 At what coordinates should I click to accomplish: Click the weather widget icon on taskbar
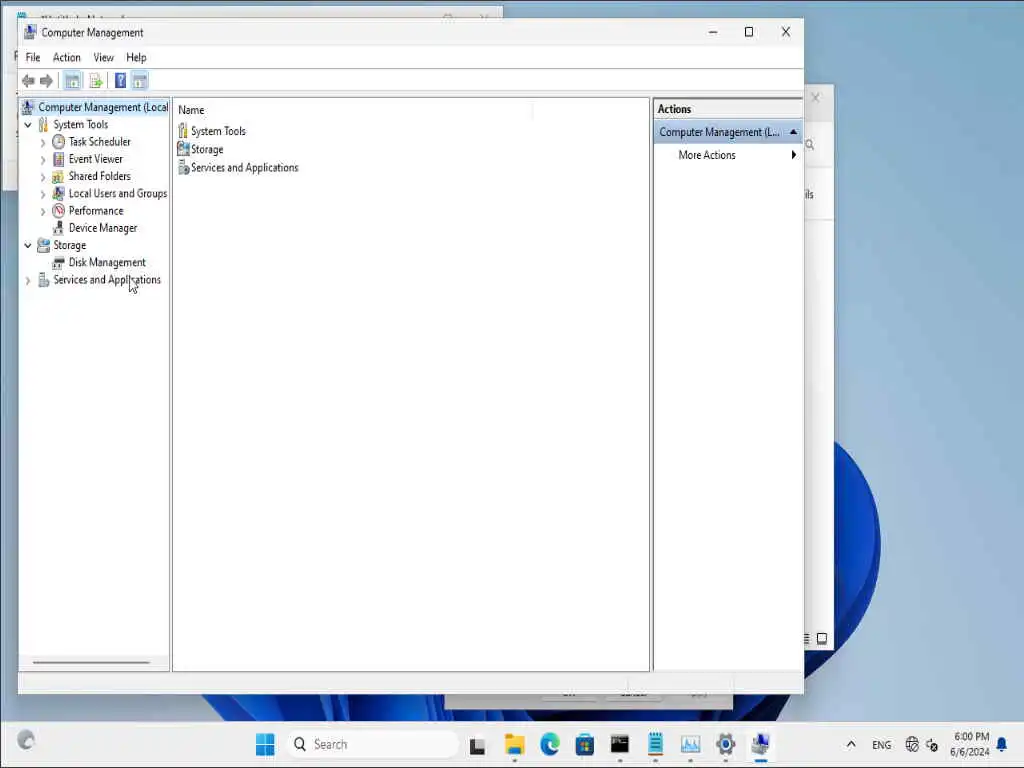[x=26, y=740]
